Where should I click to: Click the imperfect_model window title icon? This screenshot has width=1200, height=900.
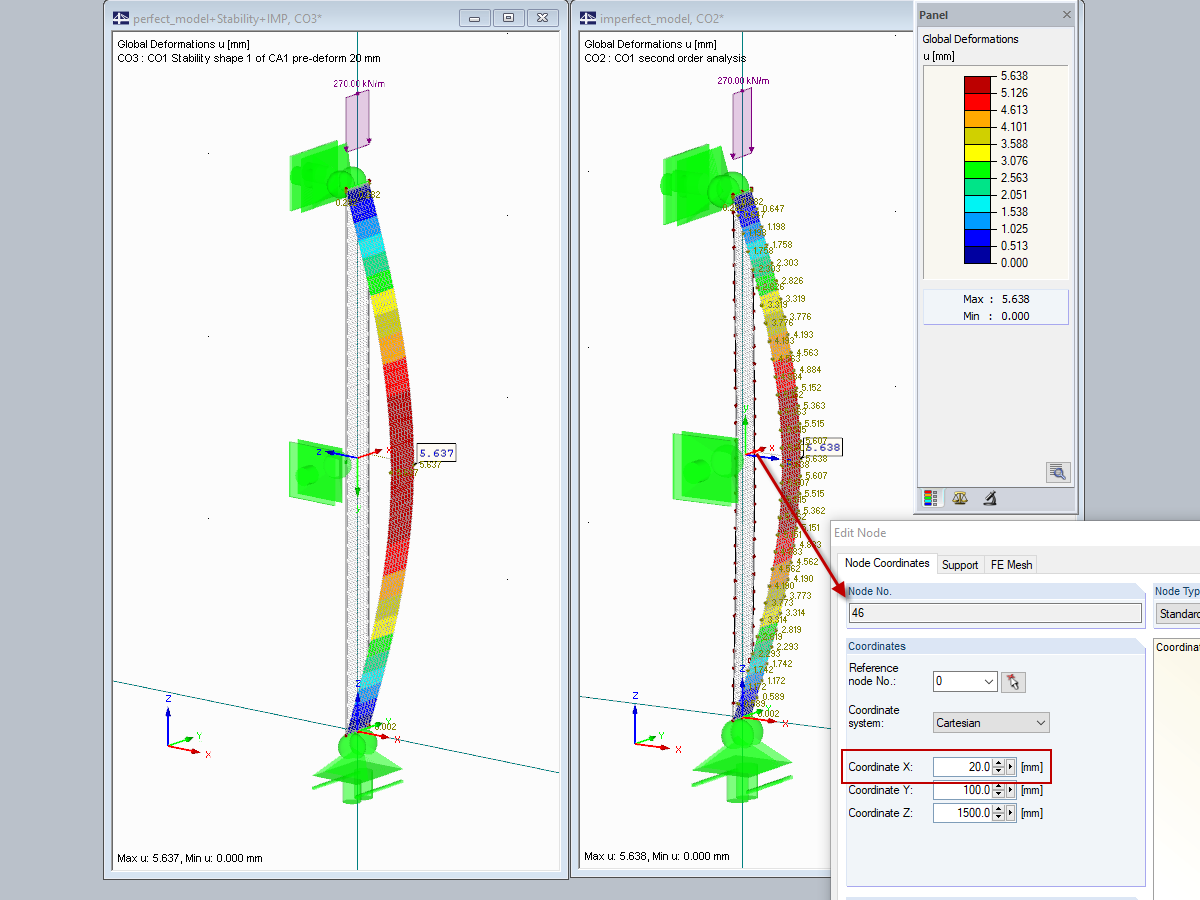[x=589, y=18]
